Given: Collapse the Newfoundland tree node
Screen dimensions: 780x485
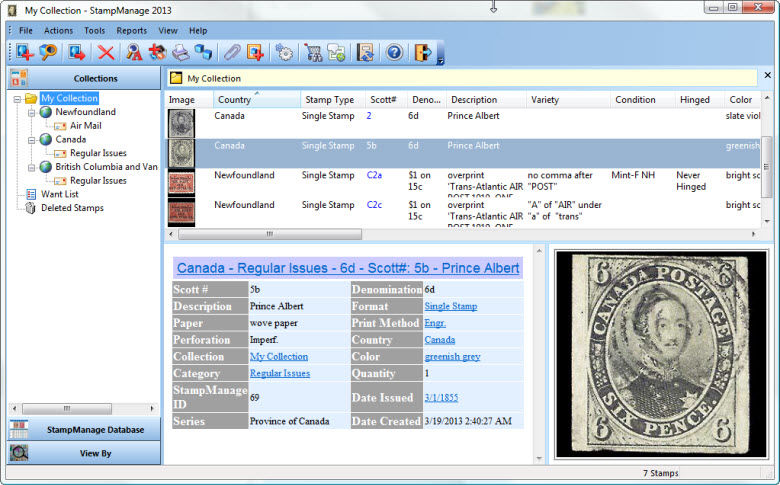Looking at the screenshot, I should click(x=31, y=112).
